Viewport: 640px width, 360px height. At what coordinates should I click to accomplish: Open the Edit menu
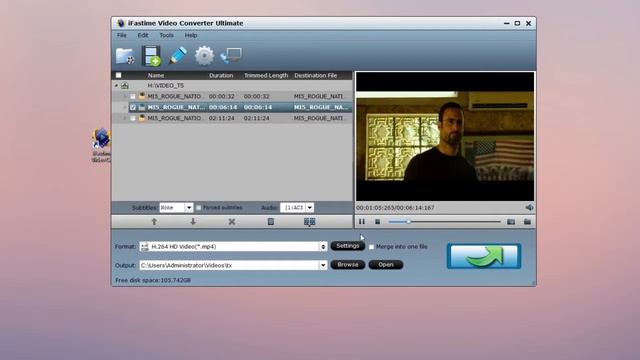click(x=143, y=36)
